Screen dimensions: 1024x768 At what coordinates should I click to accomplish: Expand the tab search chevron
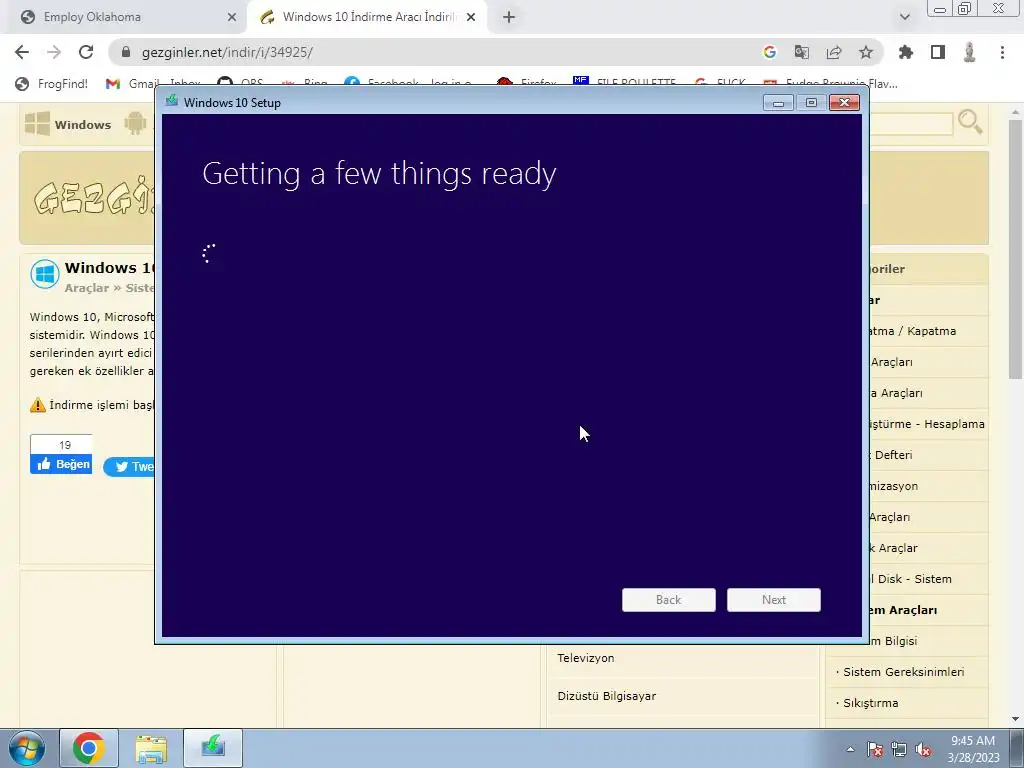coord(904,17)
